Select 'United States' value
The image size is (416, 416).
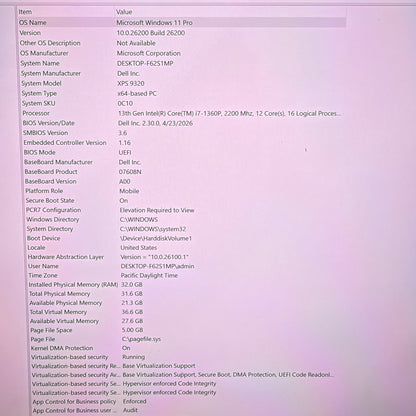pos(139,248)
